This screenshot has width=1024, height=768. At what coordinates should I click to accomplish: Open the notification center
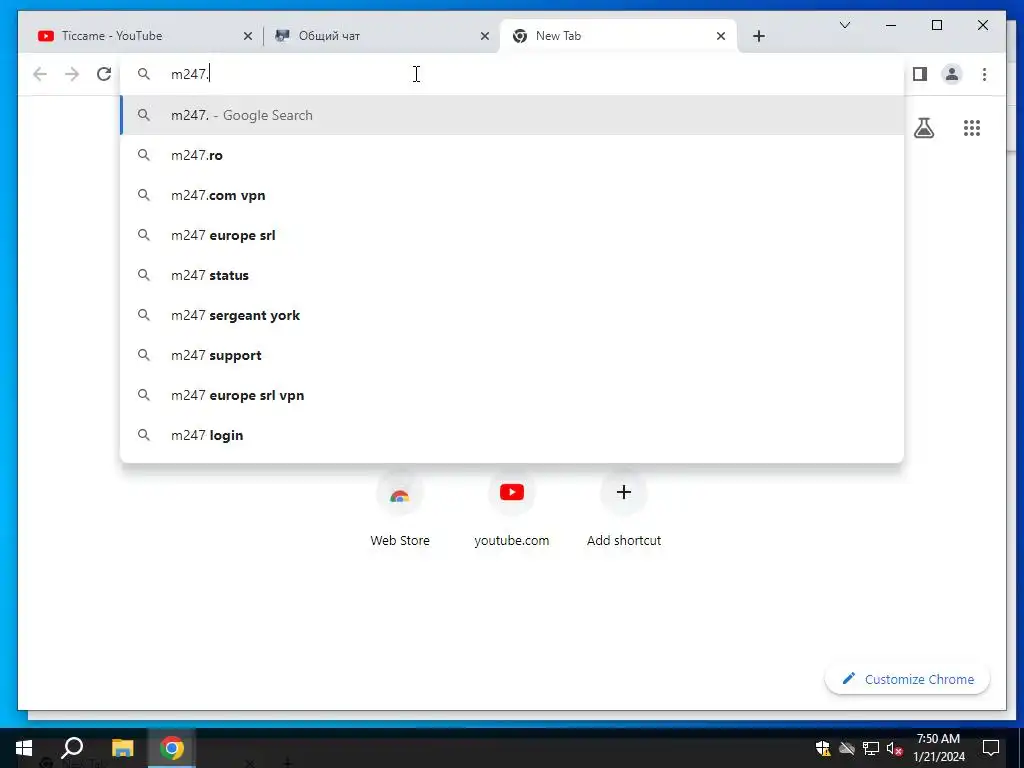(x=991, y=748)
